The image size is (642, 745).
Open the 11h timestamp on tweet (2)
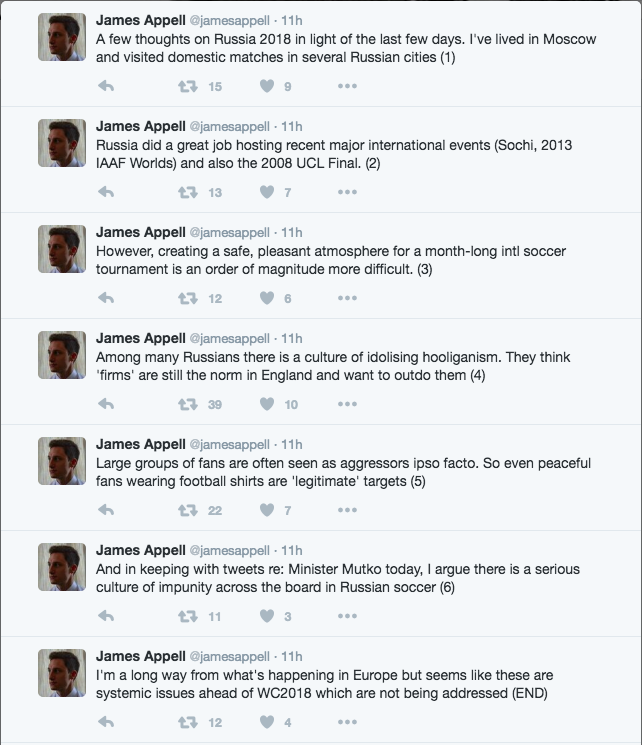tap(292, 126)
